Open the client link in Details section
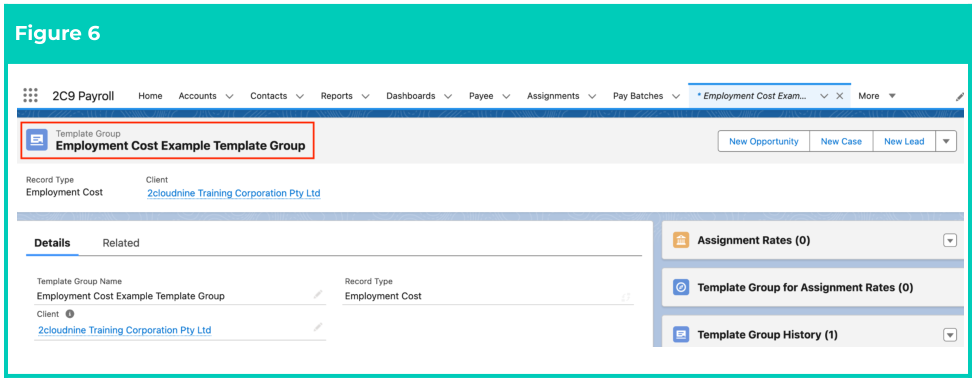This screenshot has width=976, height=382. click(x=124, y=330)
